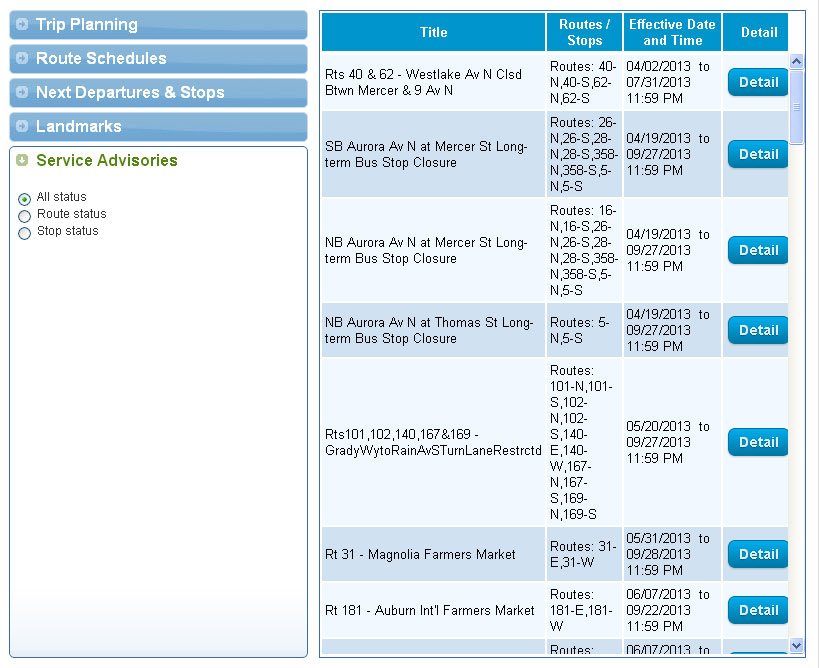
Task: Expand Next Departures & Stops panel
Action: click(x=158, y=92)
